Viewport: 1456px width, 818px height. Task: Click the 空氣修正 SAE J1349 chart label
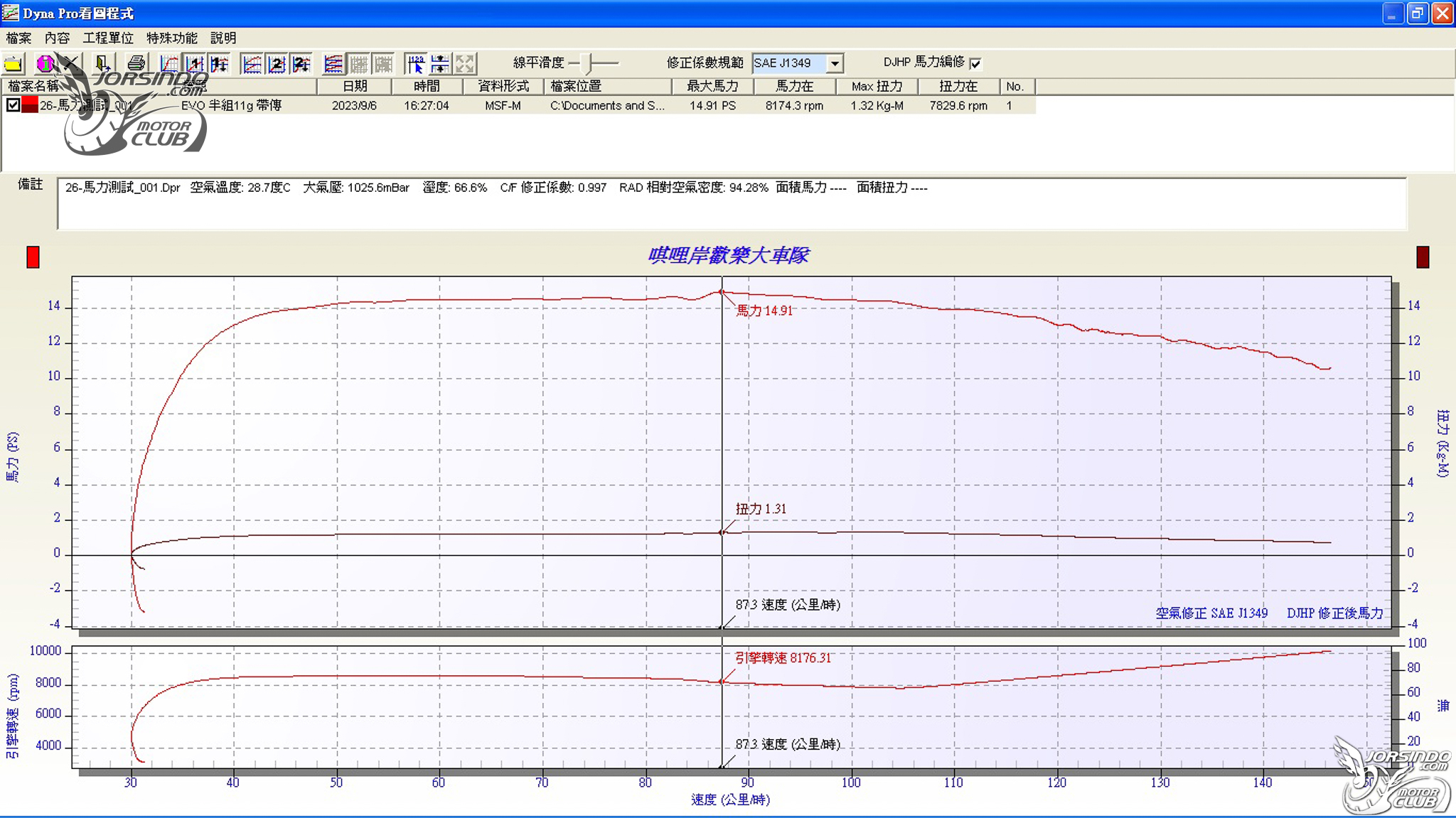coord(1211,613)
